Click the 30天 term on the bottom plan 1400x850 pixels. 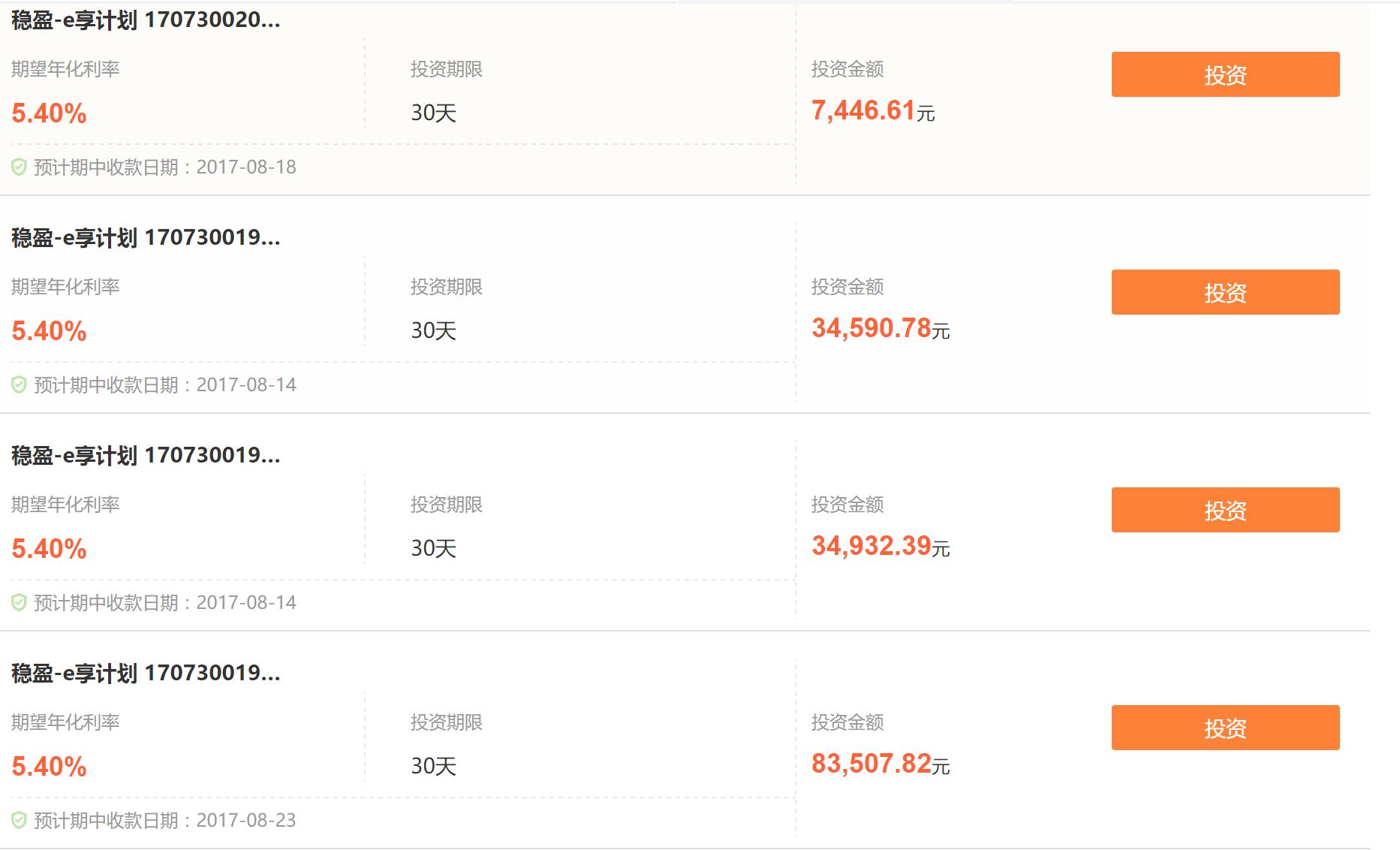434,766
